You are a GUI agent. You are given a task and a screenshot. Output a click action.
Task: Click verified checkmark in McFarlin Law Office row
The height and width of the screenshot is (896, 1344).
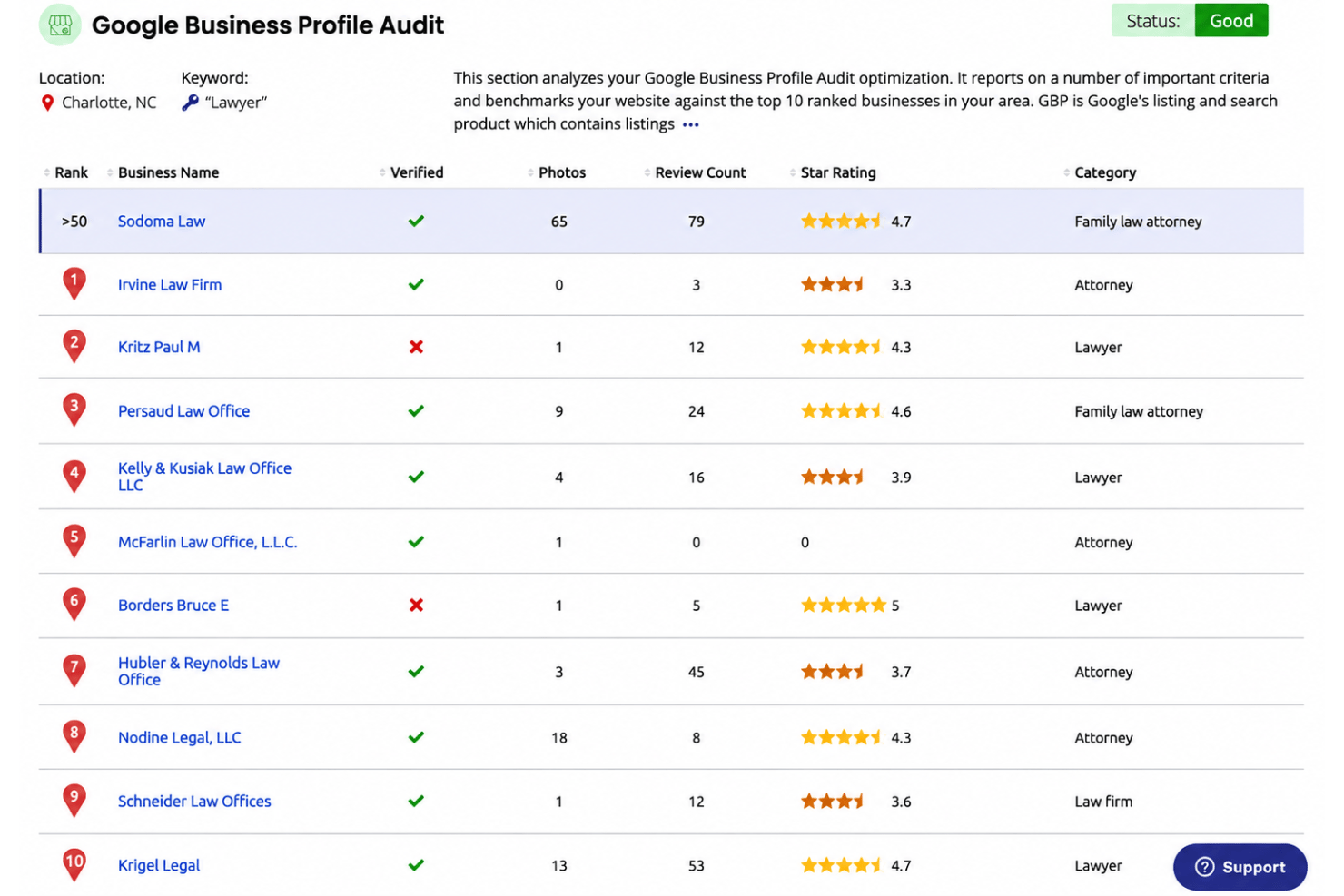[416, 541]
